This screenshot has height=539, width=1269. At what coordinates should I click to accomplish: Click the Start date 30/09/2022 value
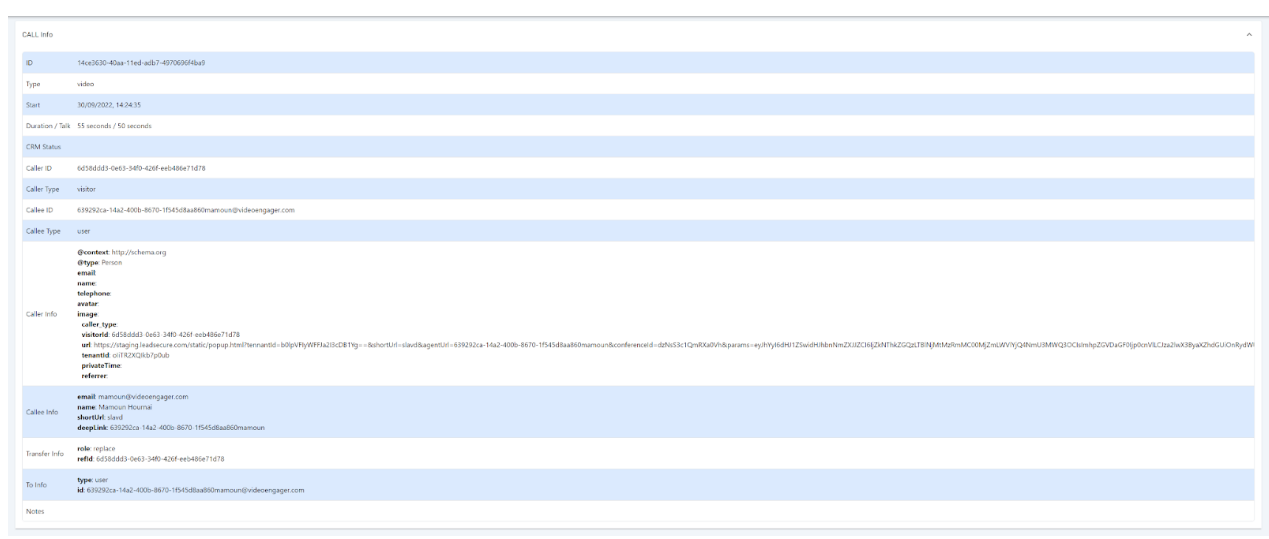108,105
